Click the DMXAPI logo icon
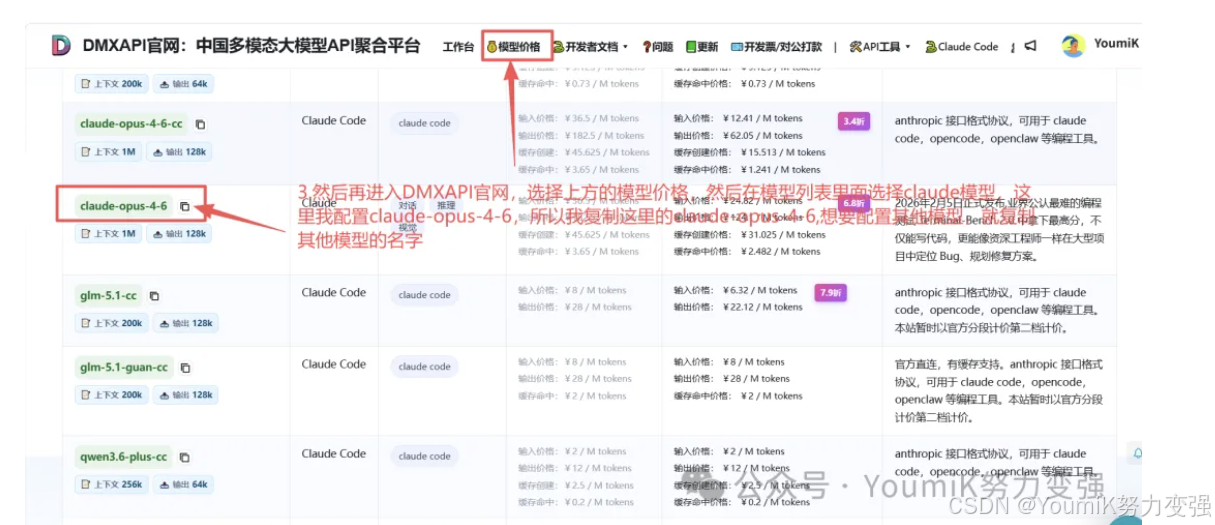Image resolution: width=1215 pixels, height=525 pixels. (61, 45)
